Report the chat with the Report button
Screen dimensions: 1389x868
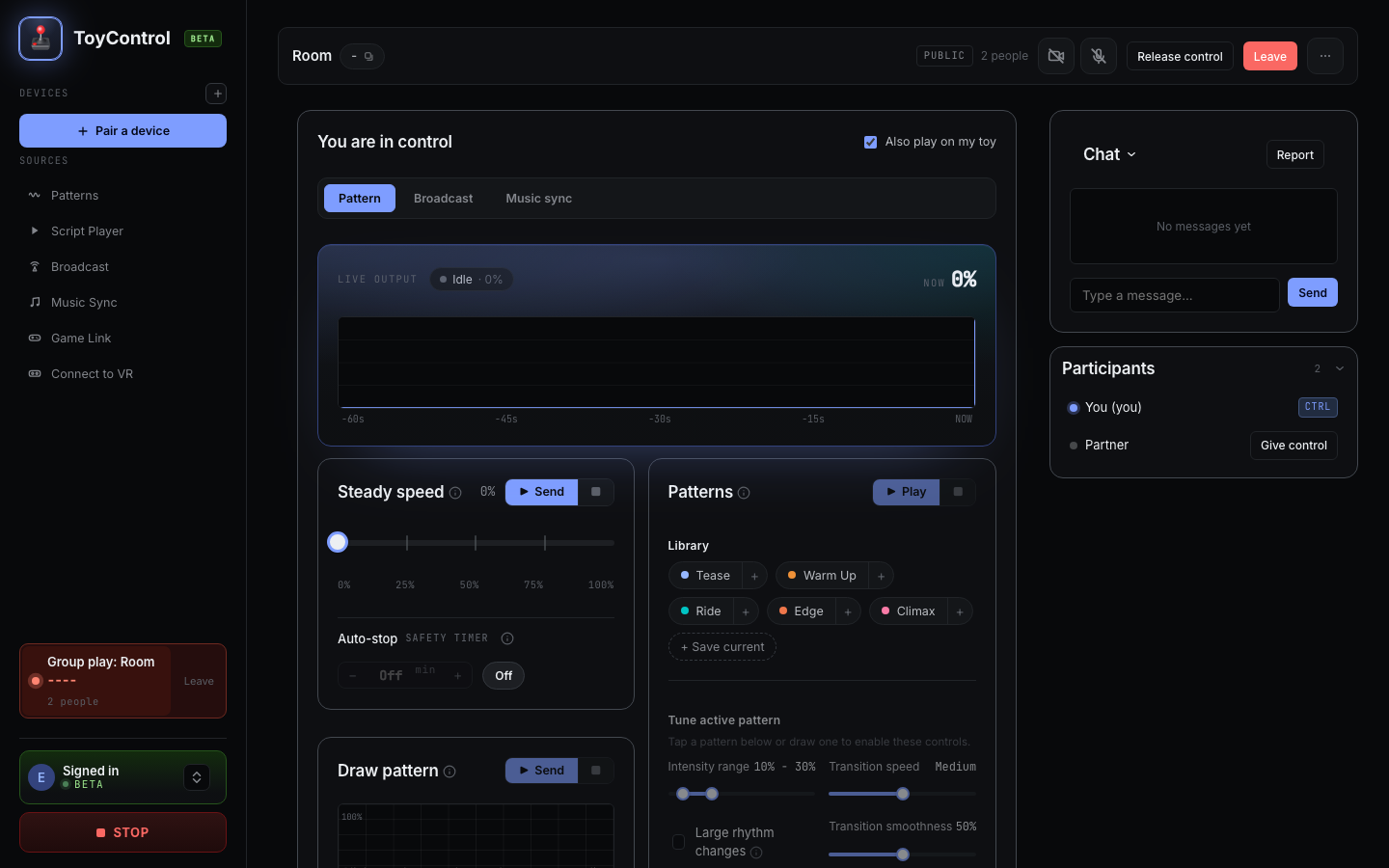point(1295,155)
